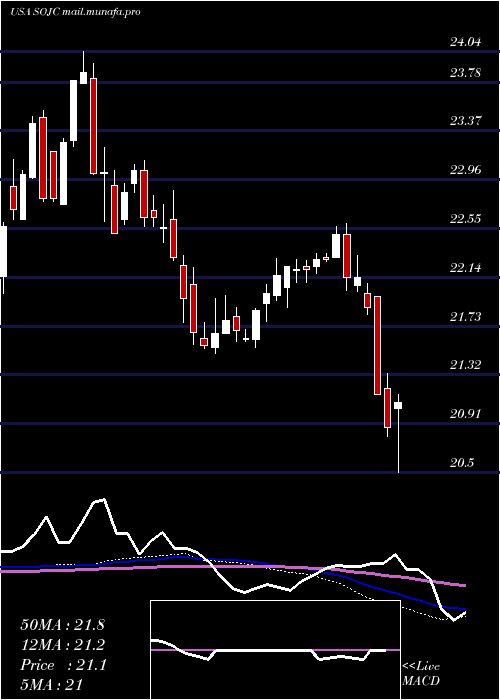Click the 'USA SOJC mail.munafa.pro' header text

click(x=75, y=12)
